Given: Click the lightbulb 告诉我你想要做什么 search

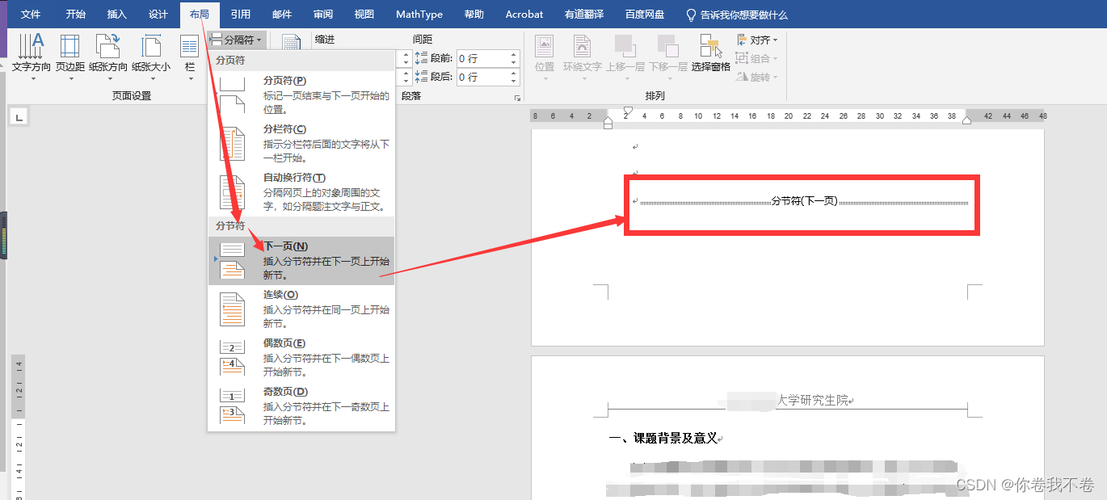Looking at the screenshot, I should (x=737, y=15).
